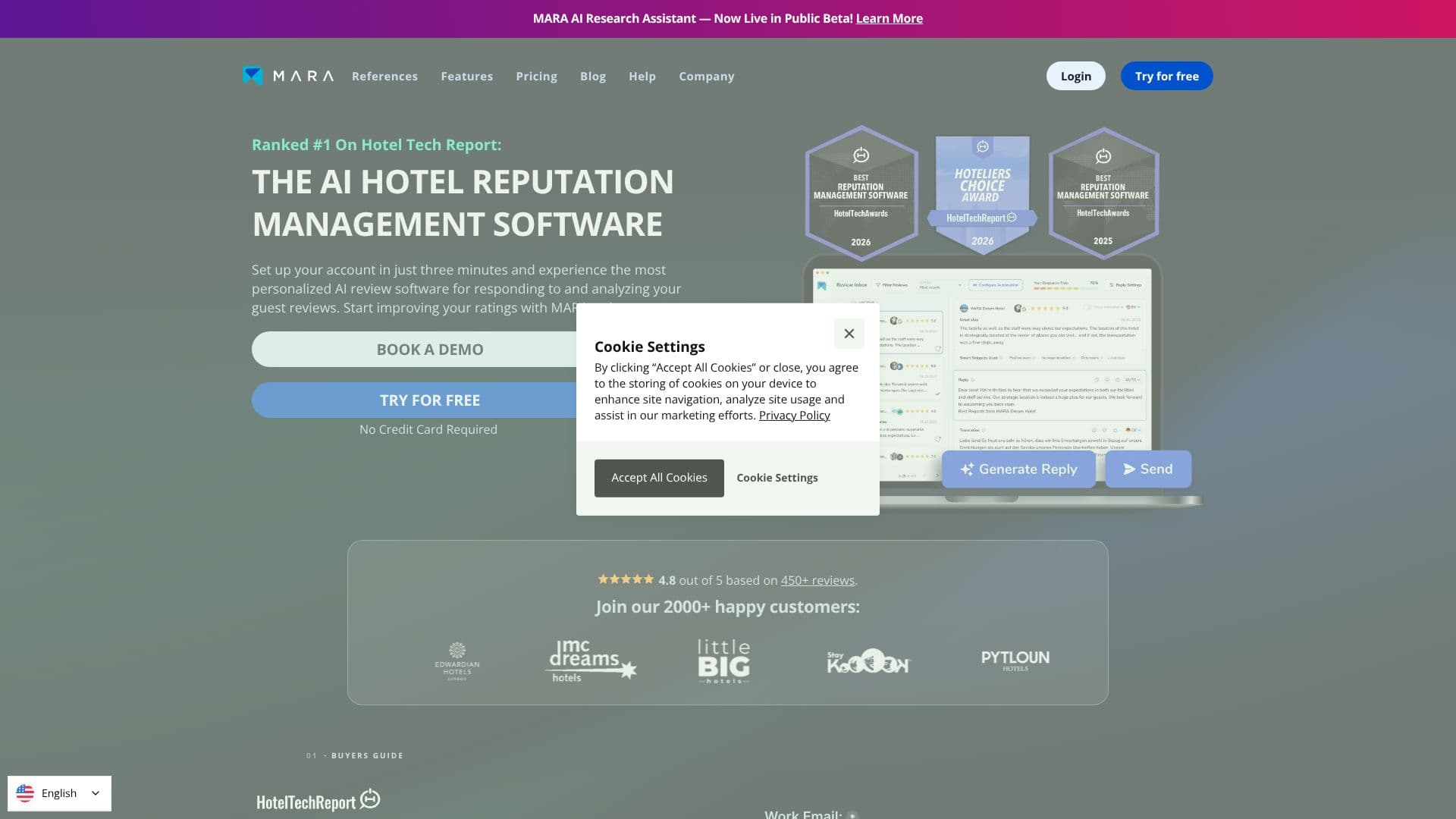The height and width of the screenshot is (819, 1456).
Task: Click the five-star rating icons
Action: tap(626, 579)
